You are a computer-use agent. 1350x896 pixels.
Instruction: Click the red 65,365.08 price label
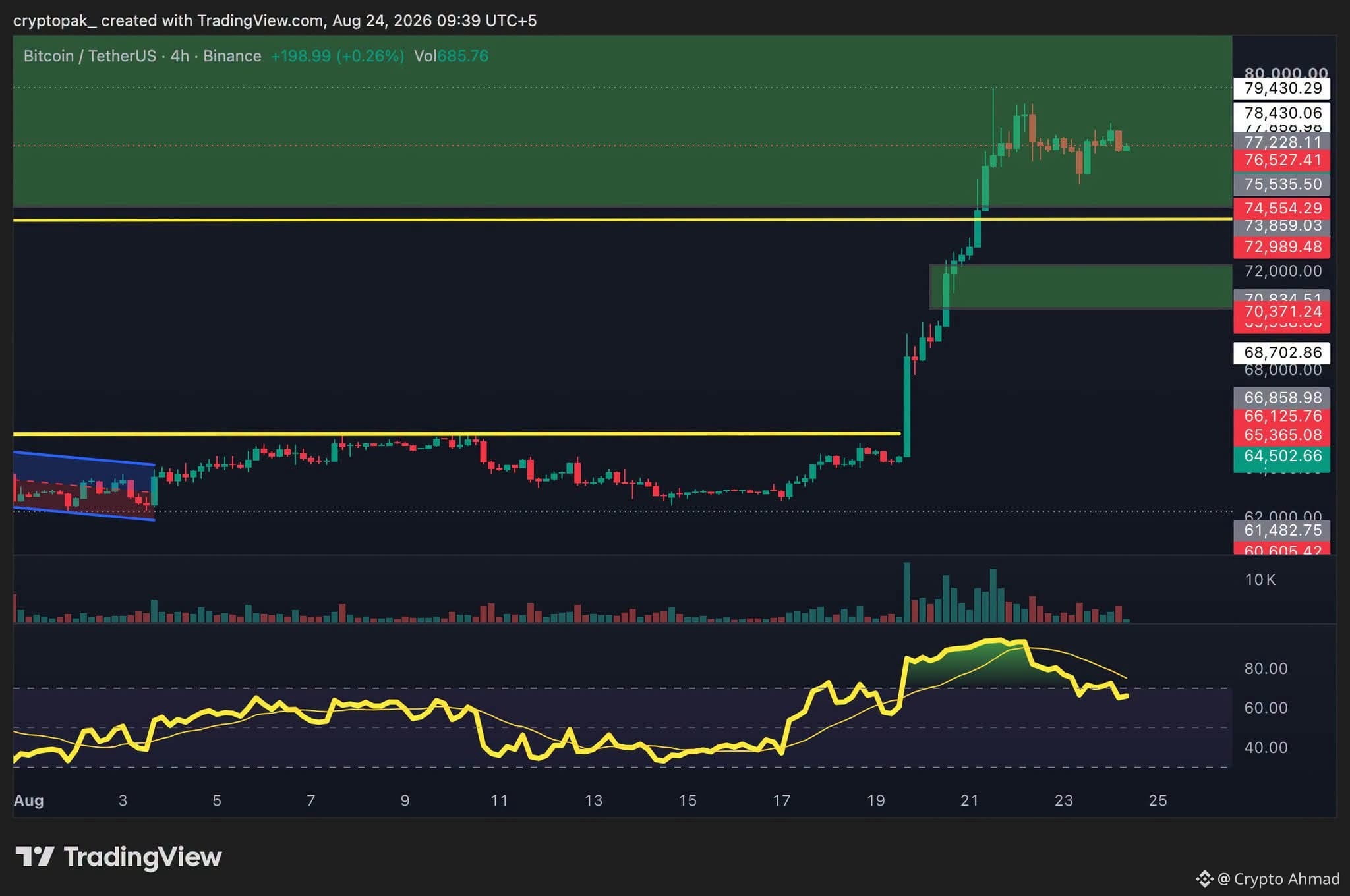click(1282, 435)
